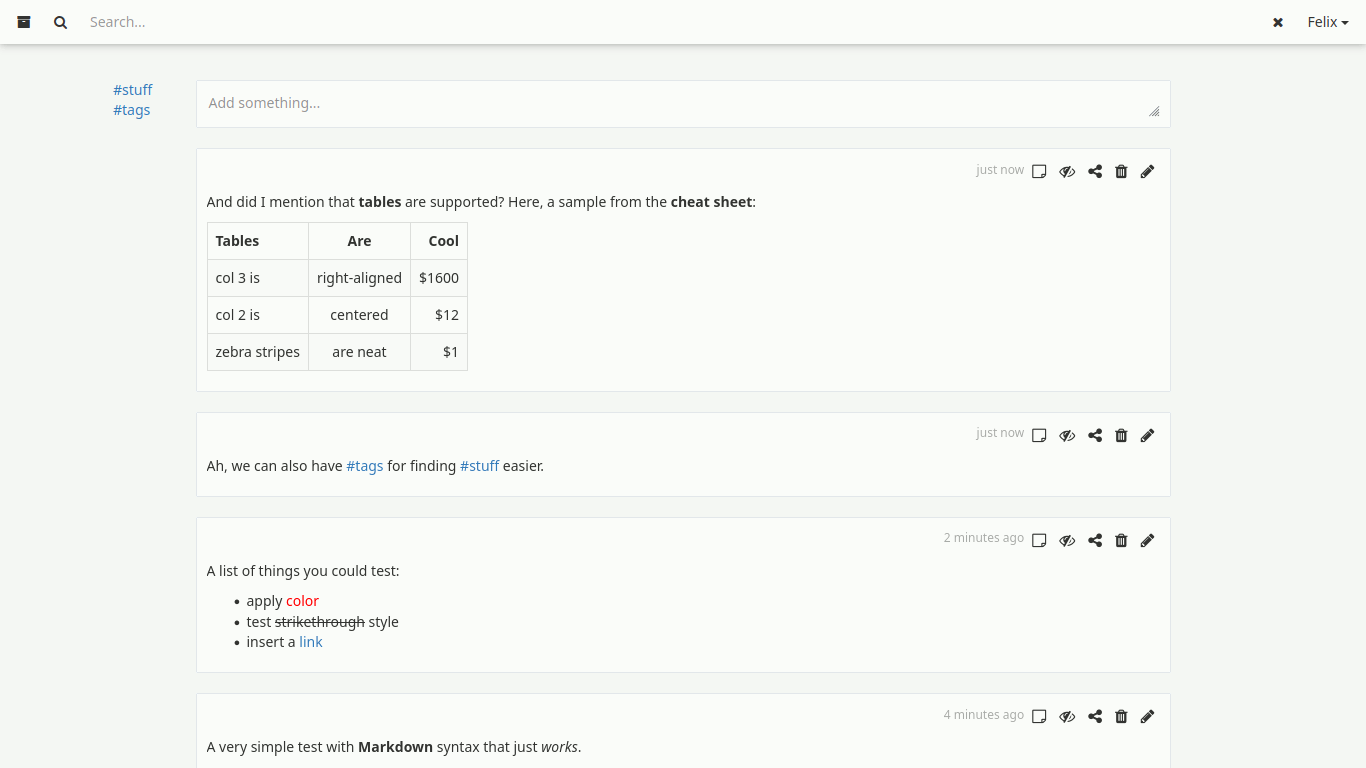Hide the tags note with eye icon
Image resolution: width=1366 pixels, height=768 pixels.
pos(1067,435)
